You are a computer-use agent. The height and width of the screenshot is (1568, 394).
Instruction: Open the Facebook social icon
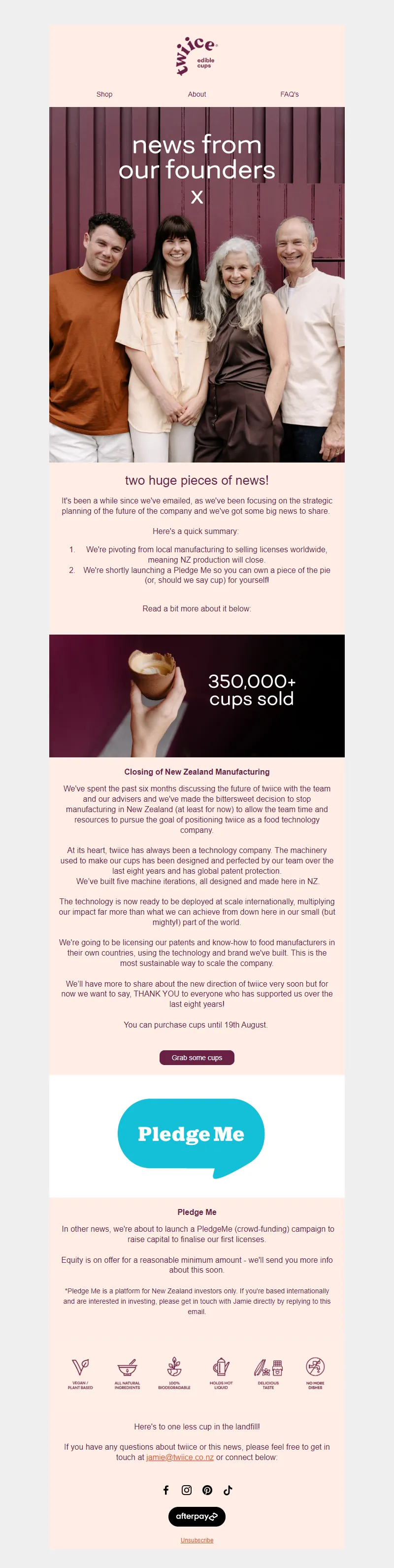tap(166, 1490)
